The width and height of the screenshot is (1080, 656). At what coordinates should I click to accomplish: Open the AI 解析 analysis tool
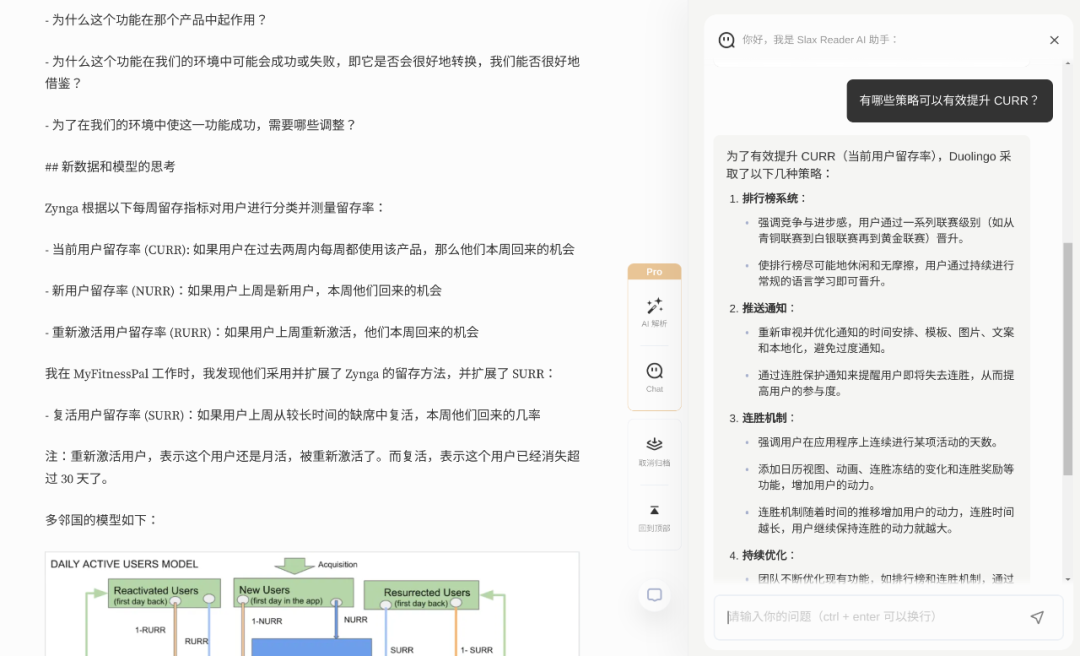pyautogui.click(x=654, y=312)
